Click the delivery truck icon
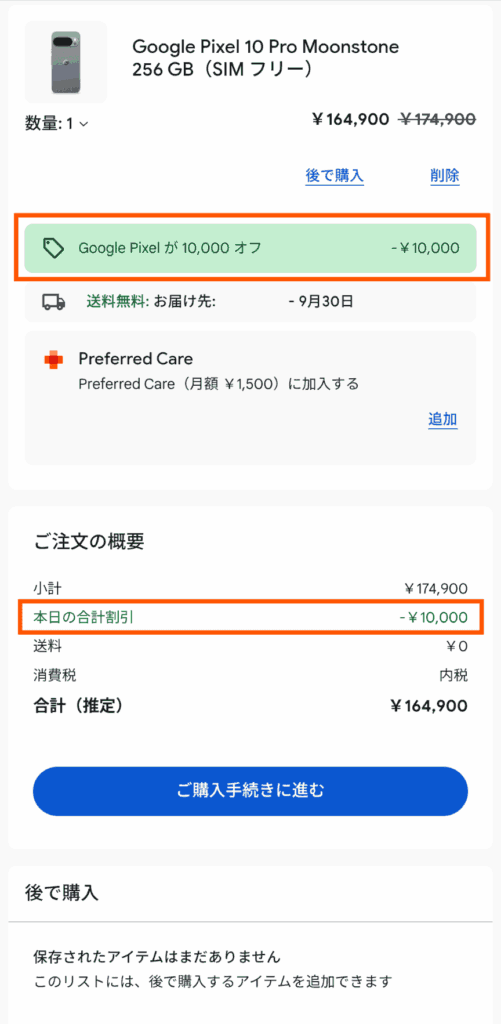Screen dimensions: 501x1024 pyautogui.click(x=54, y=302)
